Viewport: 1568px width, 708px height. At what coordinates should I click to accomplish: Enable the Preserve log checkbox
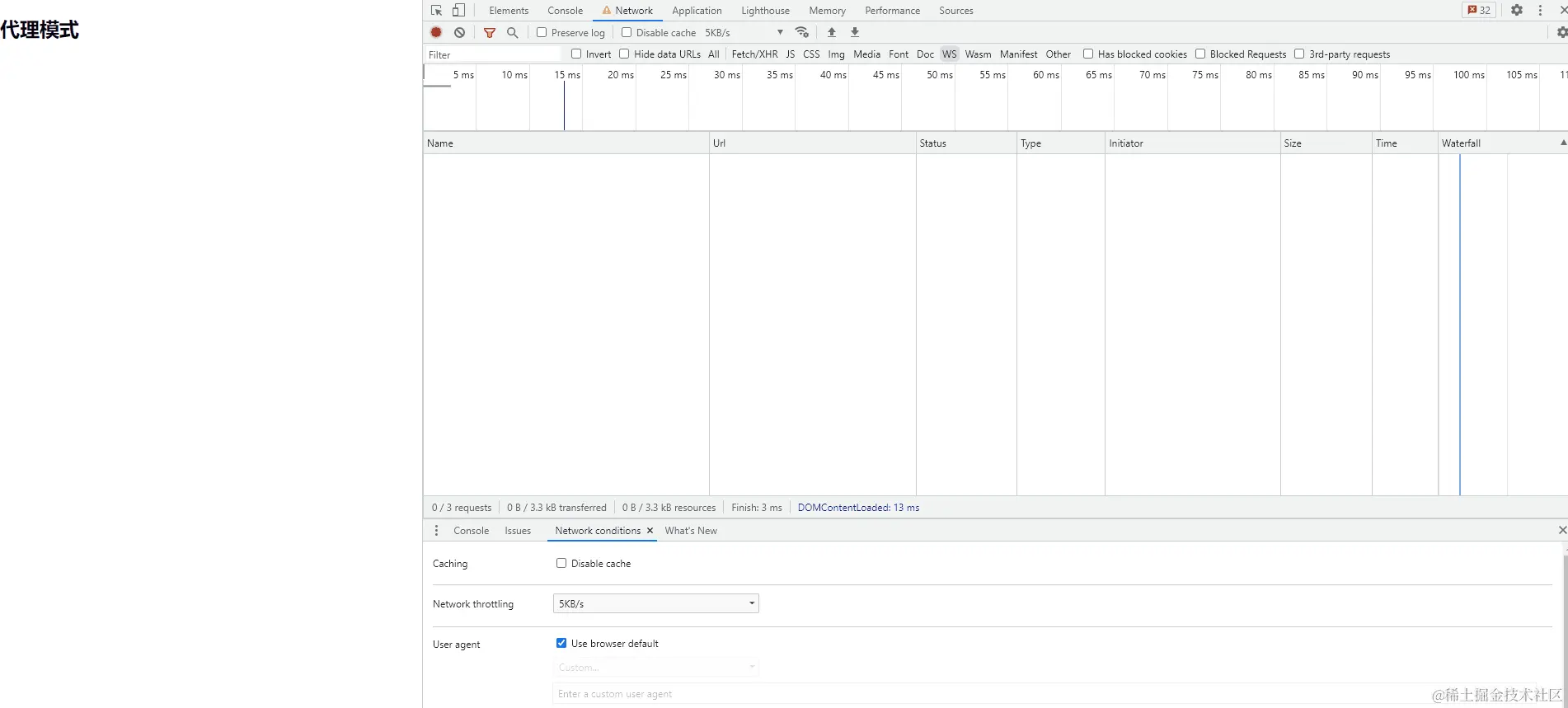[542, 32]
